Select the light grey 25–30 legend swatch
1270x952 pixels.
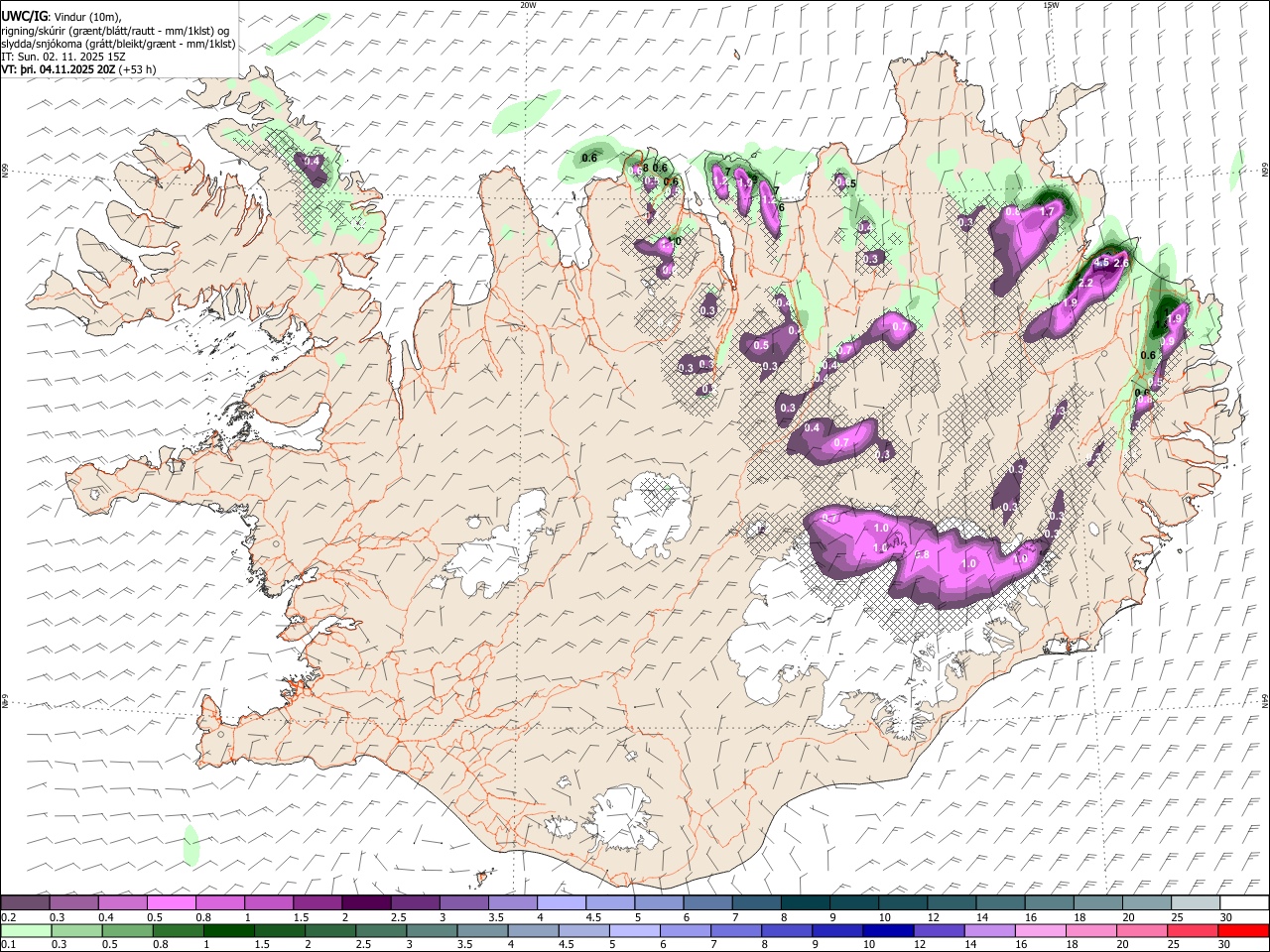1196,902
